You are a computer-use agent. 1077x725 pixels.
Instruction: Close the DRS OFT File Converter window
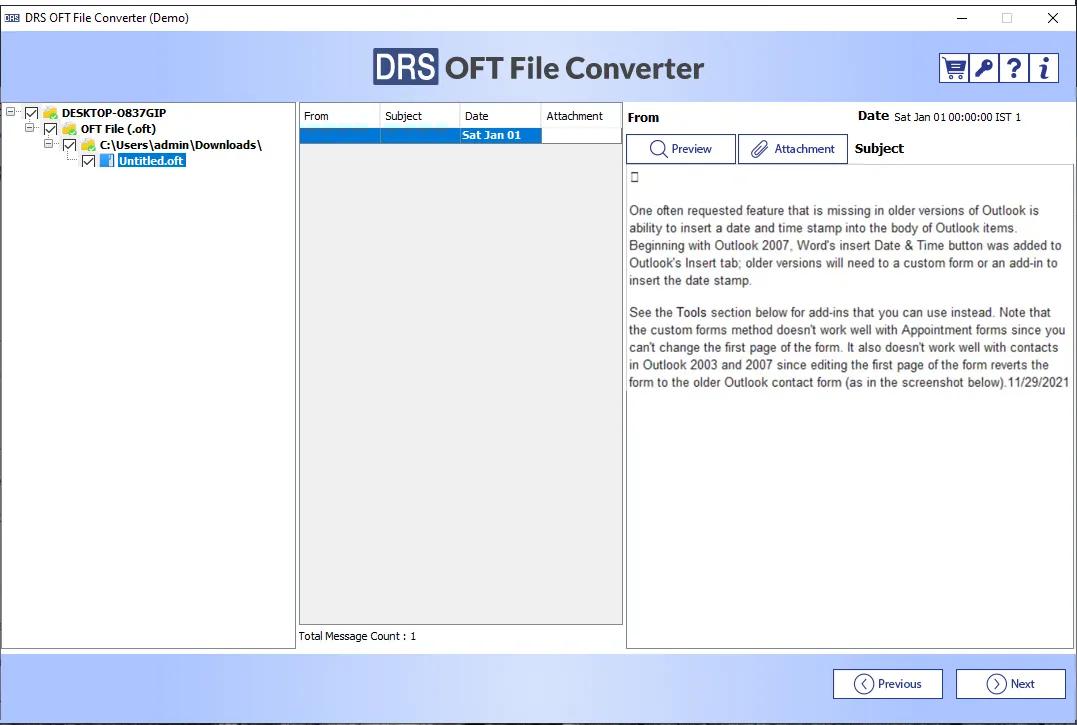point(1052,18)
